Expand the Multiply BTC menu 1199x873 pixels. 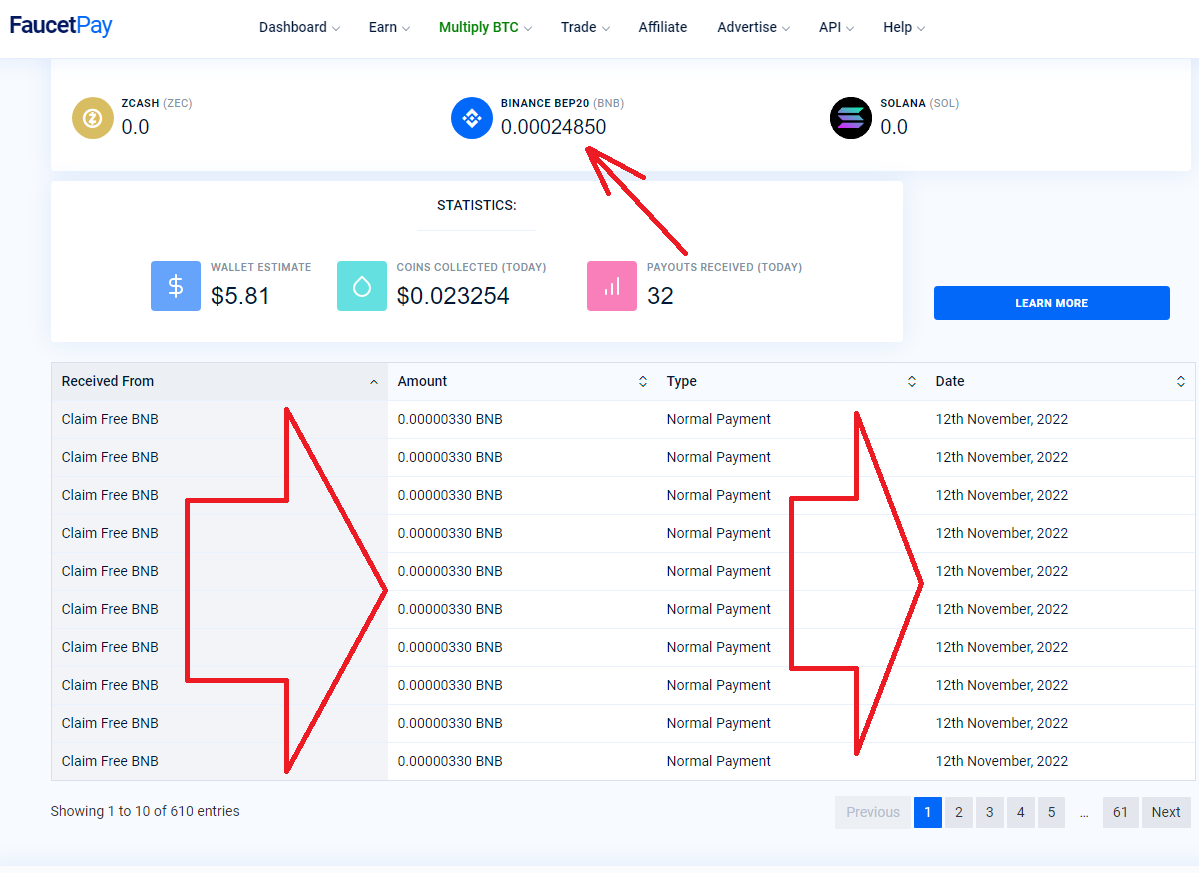[486, 28]
